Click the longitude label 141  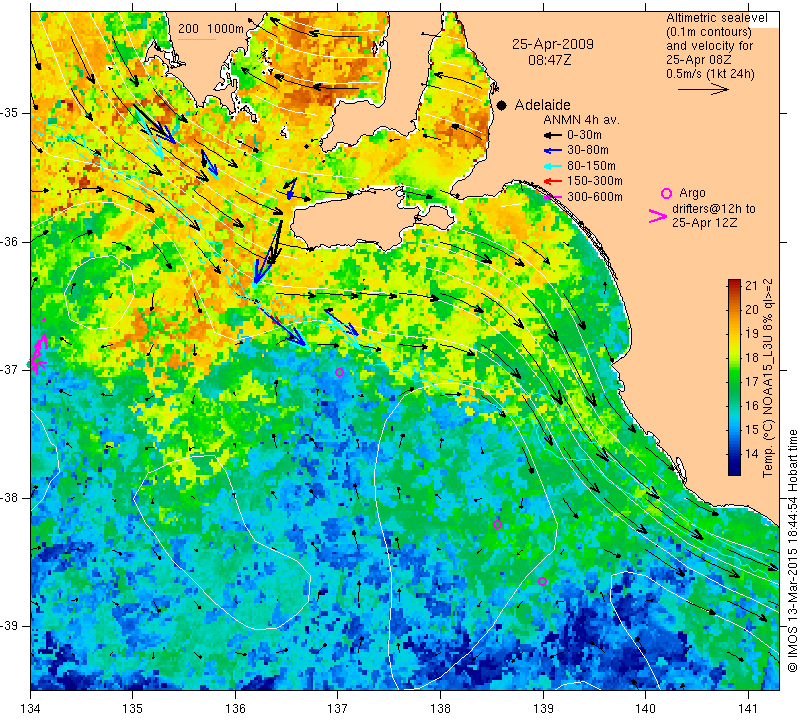(x=748, y=709)
